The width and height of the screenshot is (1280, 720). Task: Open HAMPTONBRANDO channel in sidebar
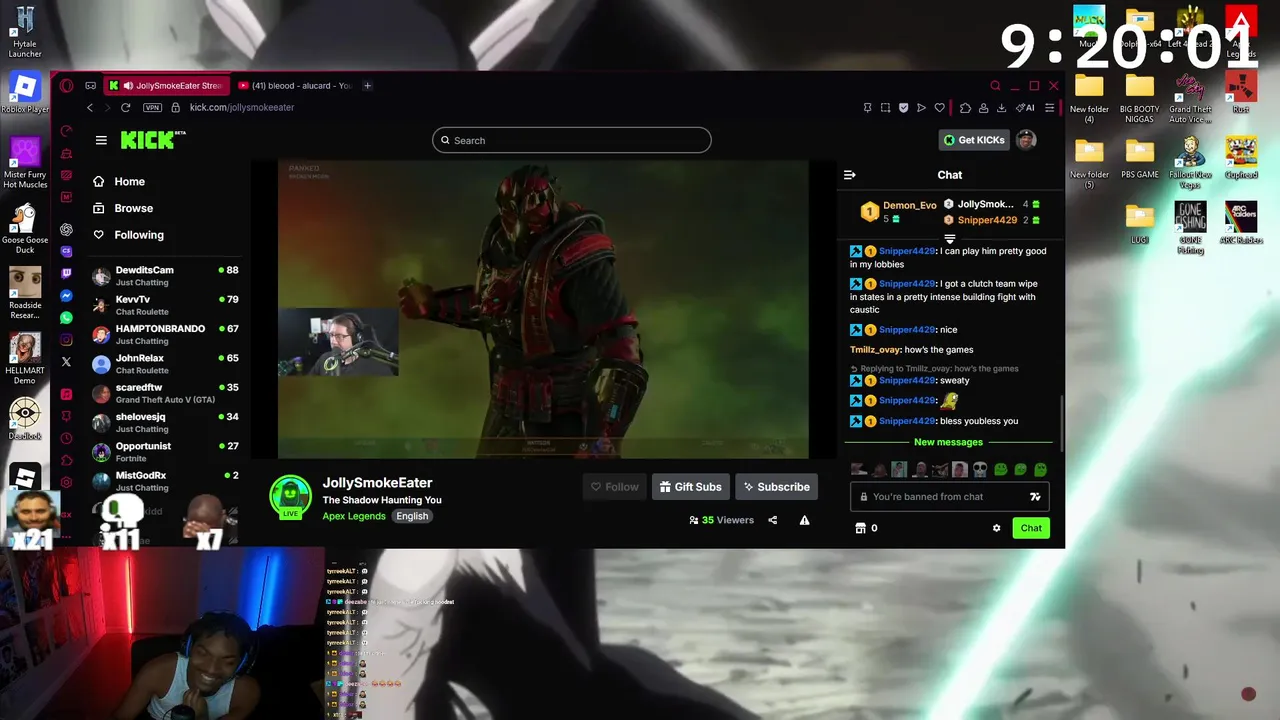tap(166, 334)
